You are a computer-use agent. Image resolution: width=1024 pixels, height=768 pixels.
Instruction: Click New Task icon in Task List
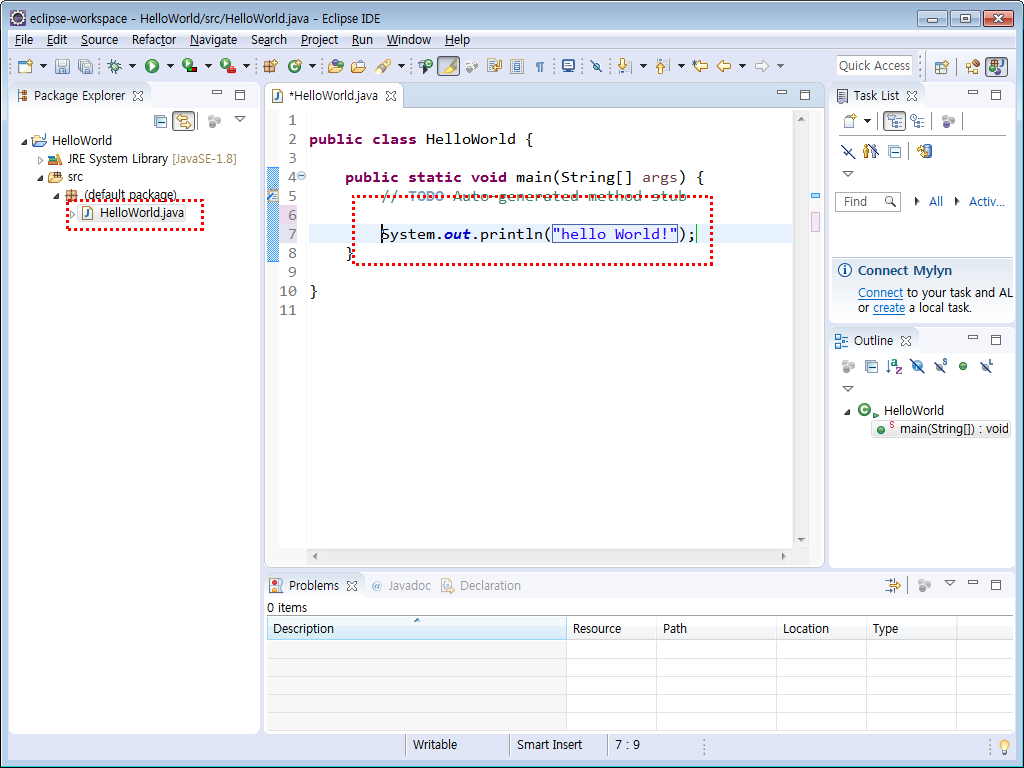(850, 121)
